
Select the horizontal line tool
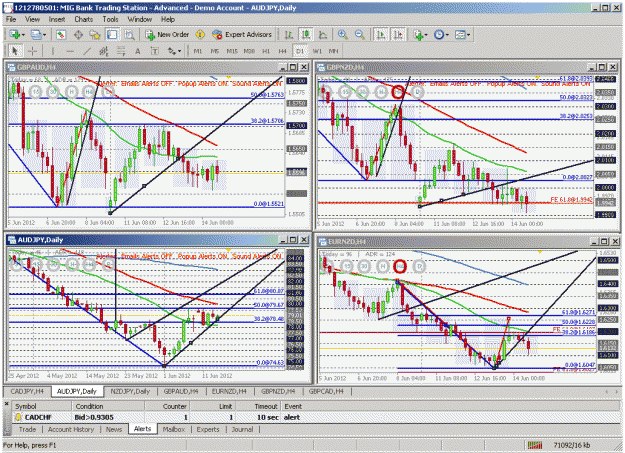70,51
